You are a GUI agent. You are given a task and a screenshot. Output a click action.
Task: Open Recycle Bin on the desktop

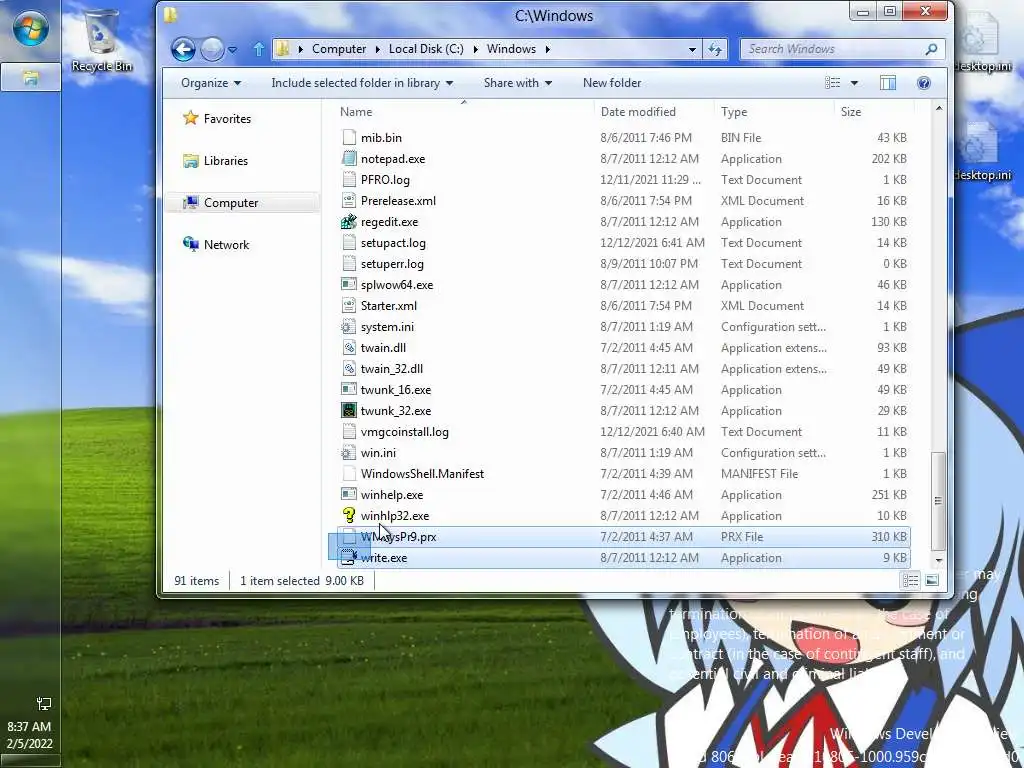point(101,40)
